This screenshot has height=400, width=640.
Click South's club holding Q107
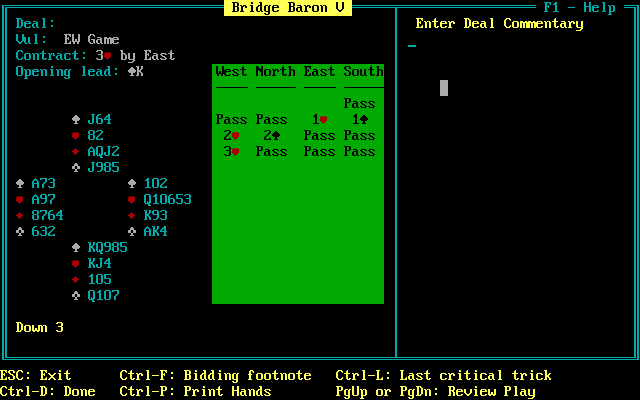(103, 296)
